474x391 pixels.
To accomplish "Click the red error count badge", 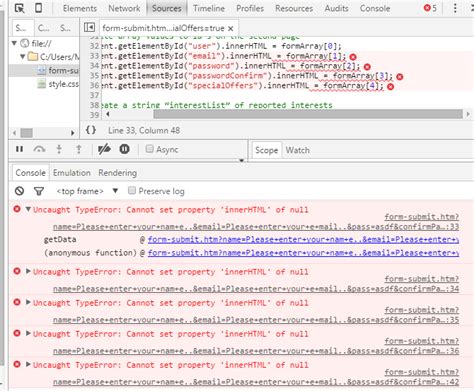I will [430, 8].
